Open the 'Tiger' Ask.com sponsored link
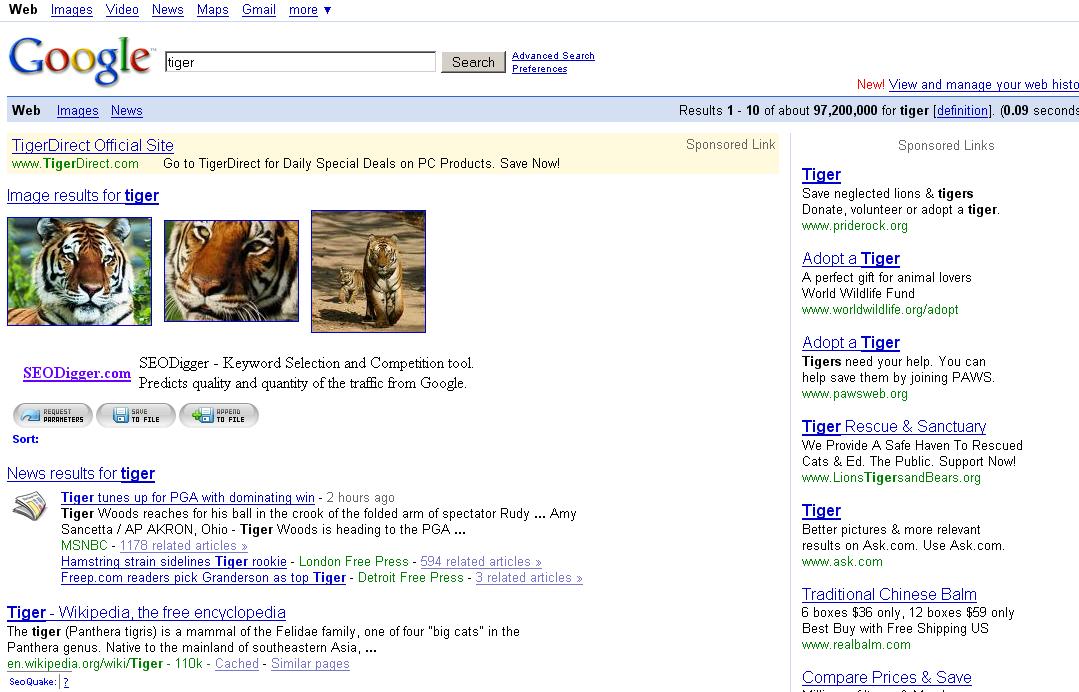Image resolution: width=1079 pixels, height=692 pixels. pyautogui.click(x=822, y=510)
